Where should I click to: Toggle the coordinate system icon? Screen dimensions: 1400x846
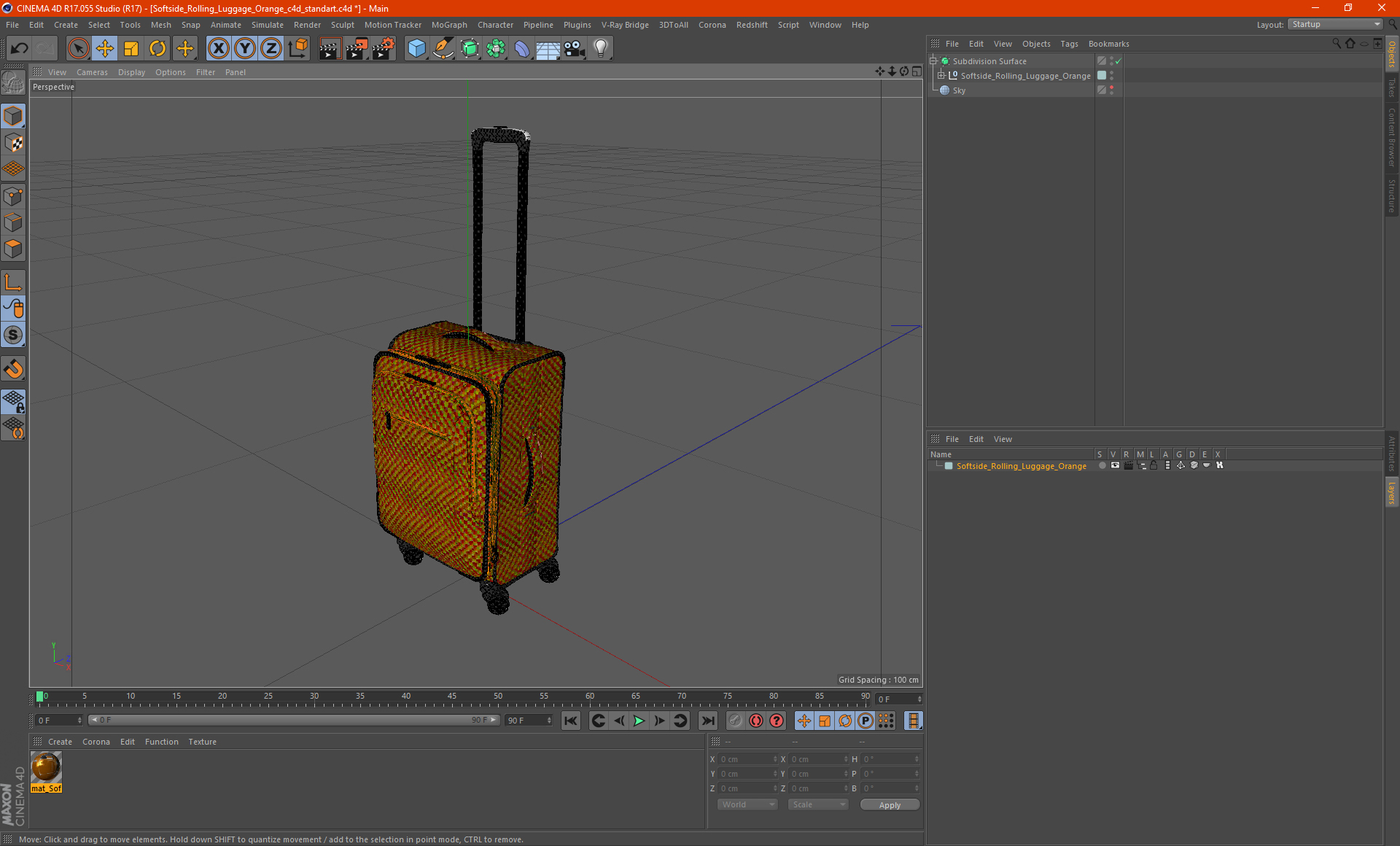(297, 49)
